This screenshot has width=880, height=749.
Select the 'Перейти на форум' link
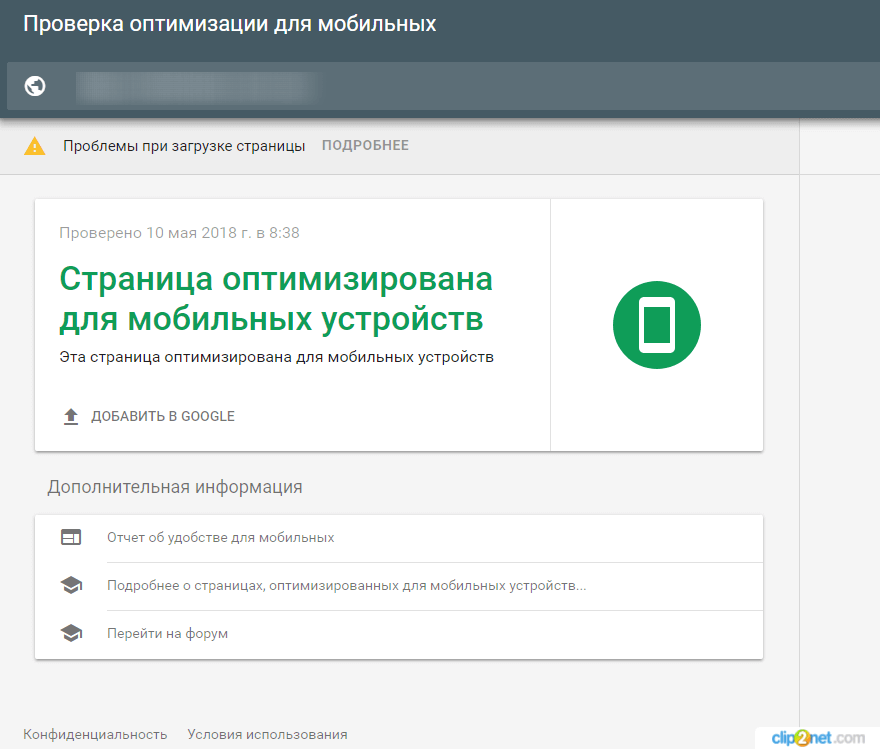point(167,634)
